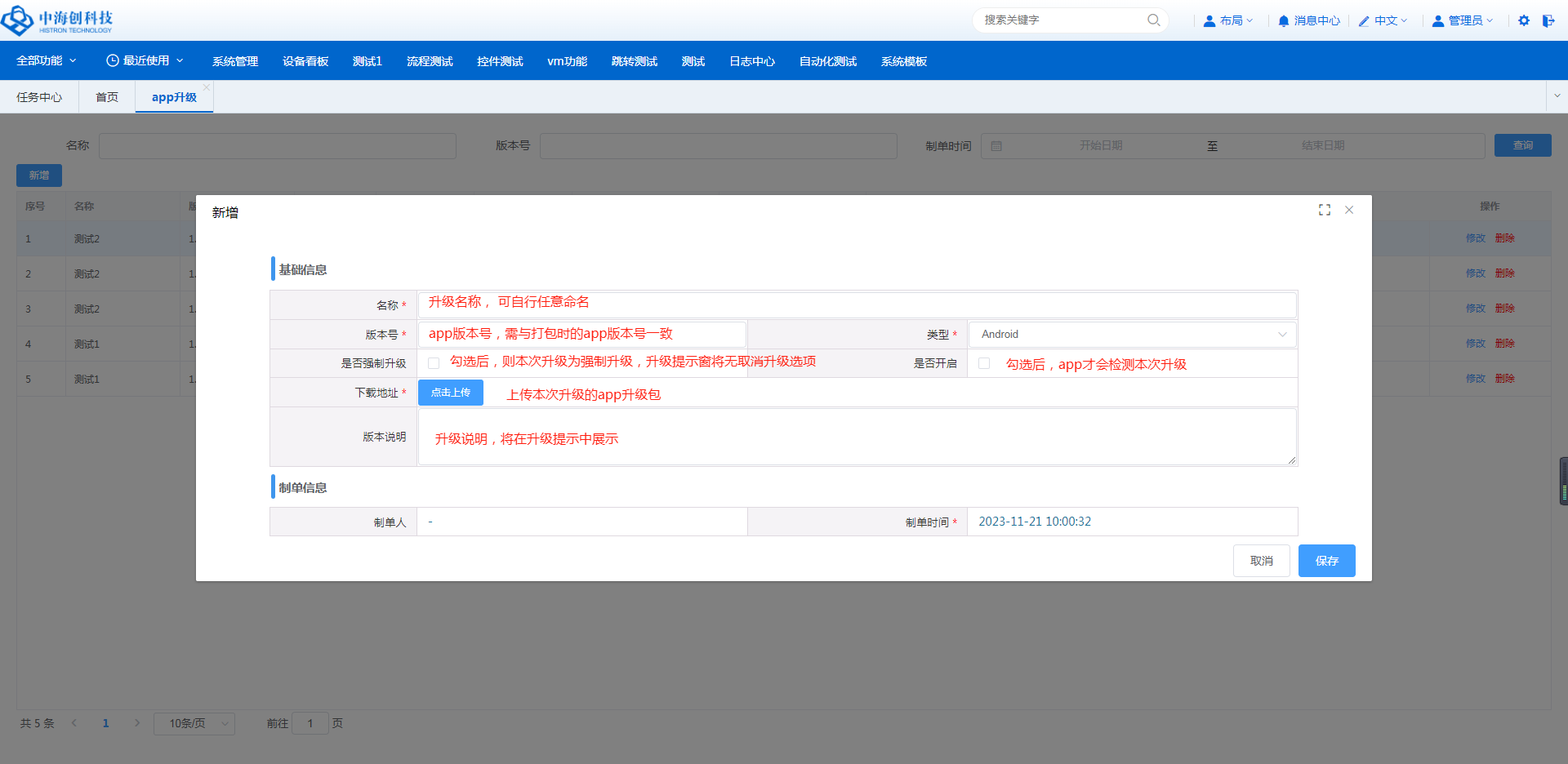Expand the 最近使用 menu

click(145, 61)
